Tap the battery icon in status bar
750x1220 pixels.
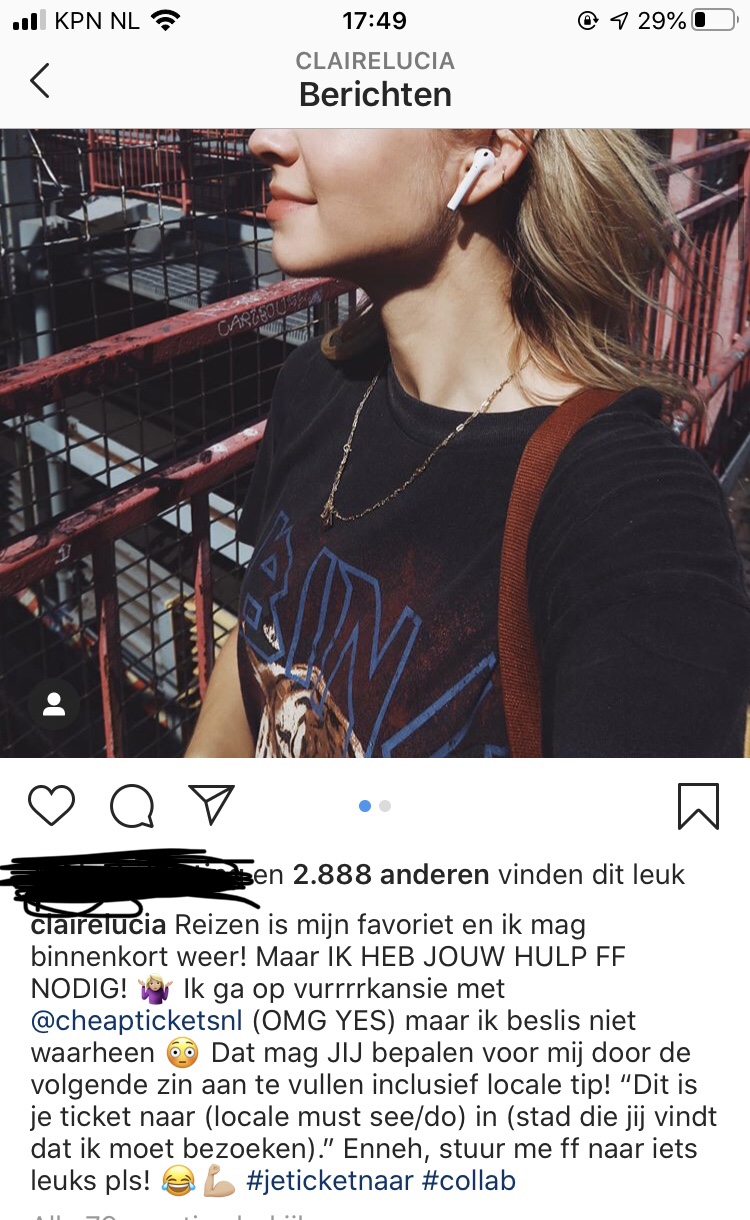pos(714,20)
